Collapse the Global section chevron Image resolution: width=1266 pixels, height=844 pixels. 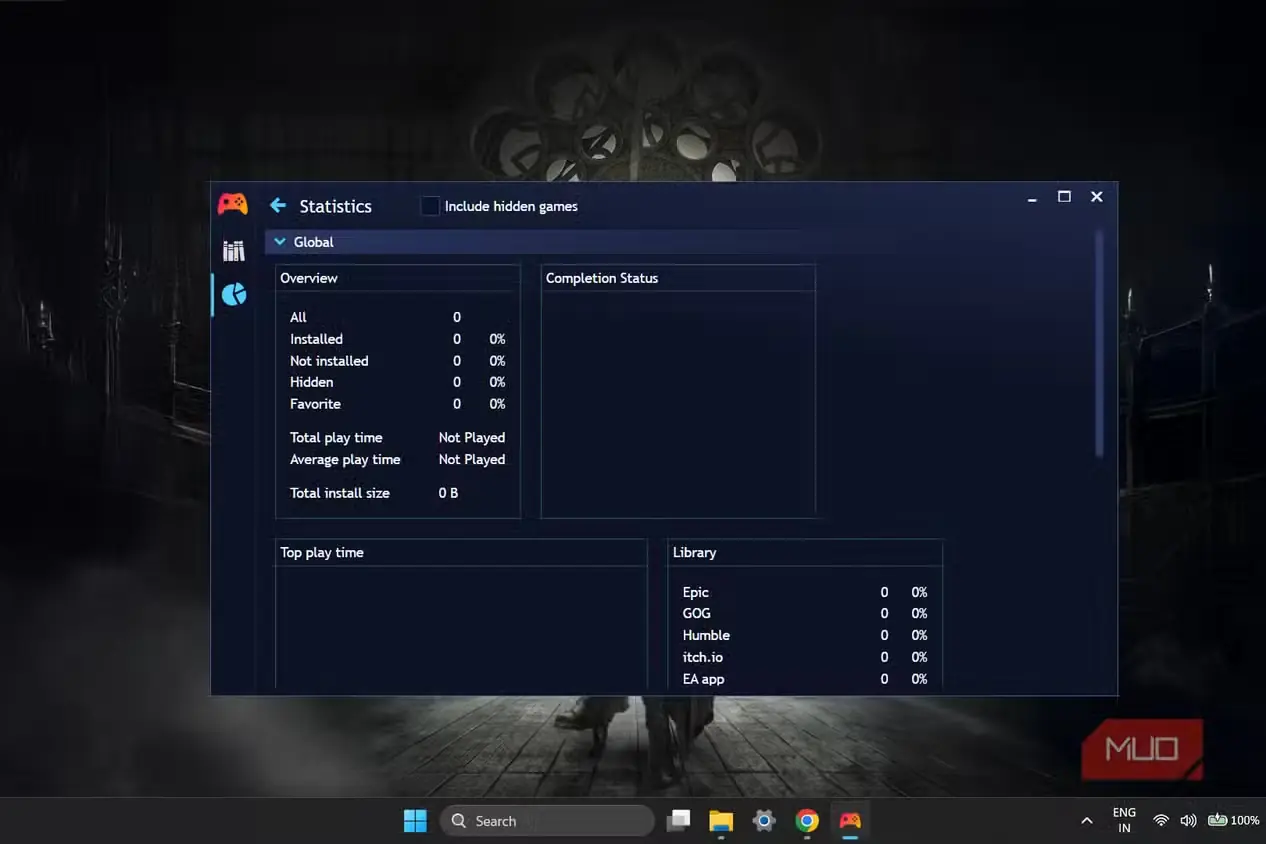pyautogui.click(x=280, y=242)
